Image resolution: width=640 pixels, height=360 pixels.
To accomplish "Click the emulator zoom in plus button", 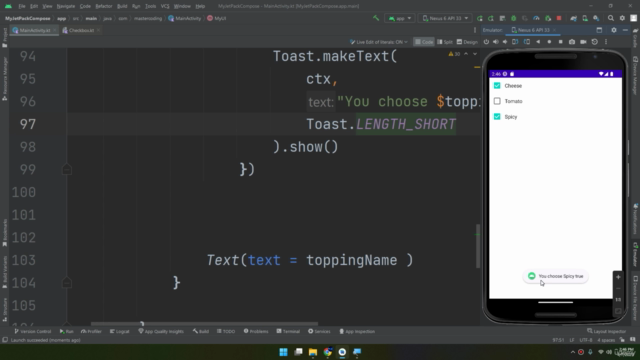I will 618,277.
